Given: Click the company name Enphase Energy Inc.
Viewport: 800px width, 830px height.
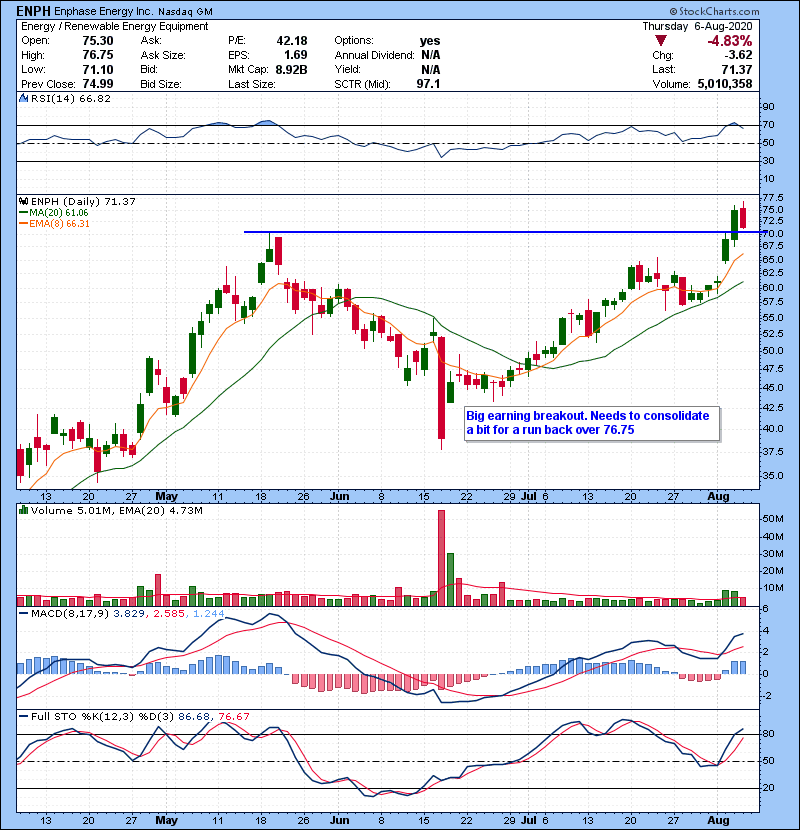Looking at the screenshot, I should (x=103, y=11).
